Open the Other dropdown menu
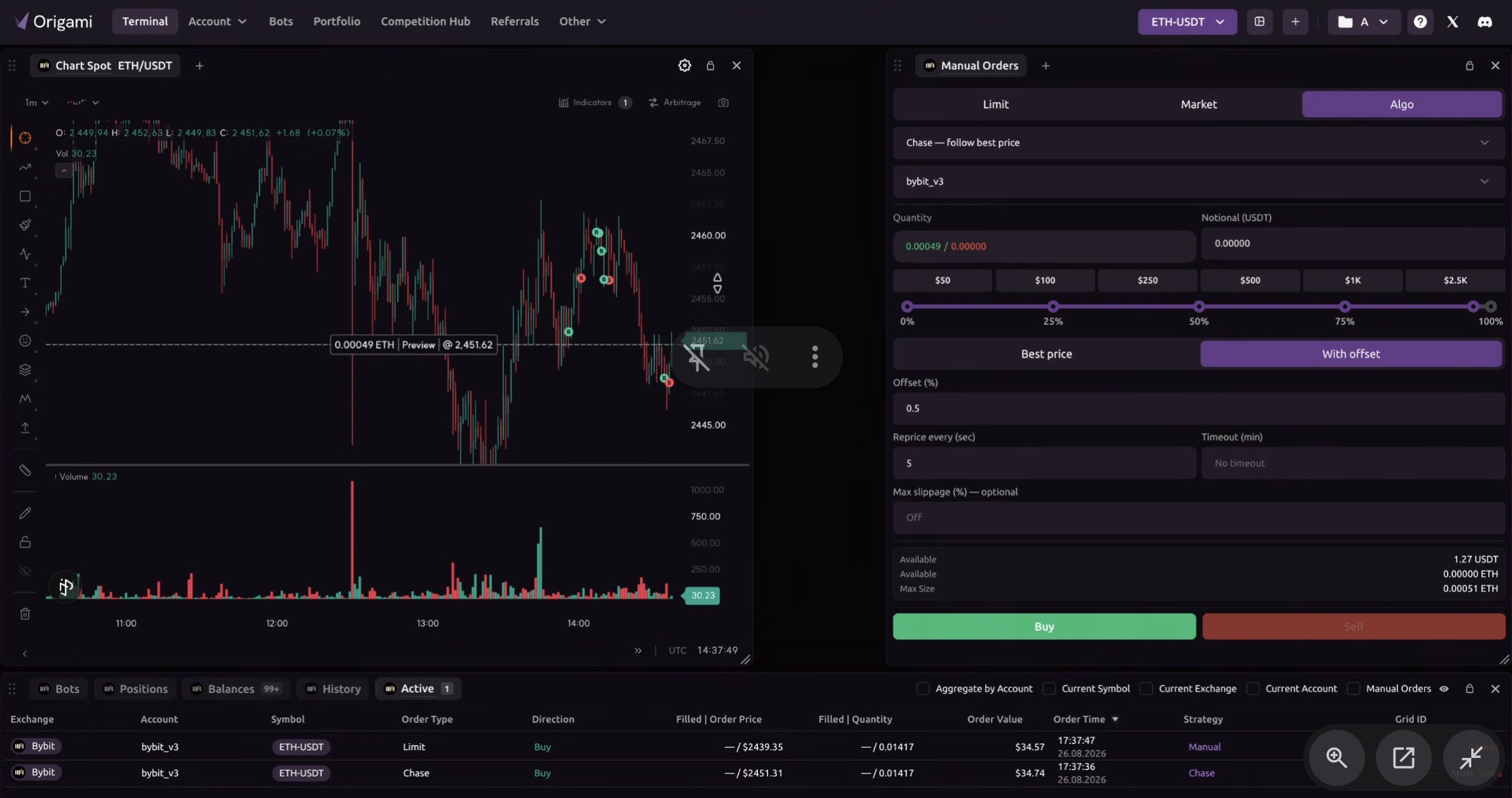Image resolution: width=1512 pixels, height=798 pixels. pyautogui.click(x=582, y=22)
